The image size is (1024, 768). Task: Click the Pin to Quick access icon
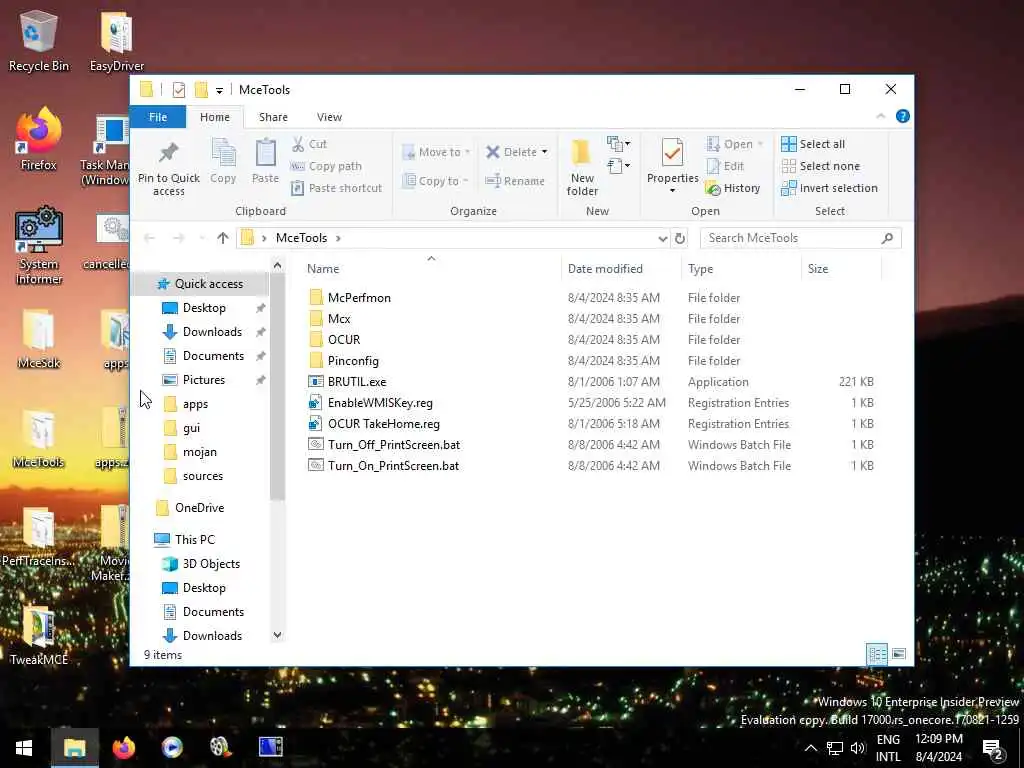coord(168,167)
